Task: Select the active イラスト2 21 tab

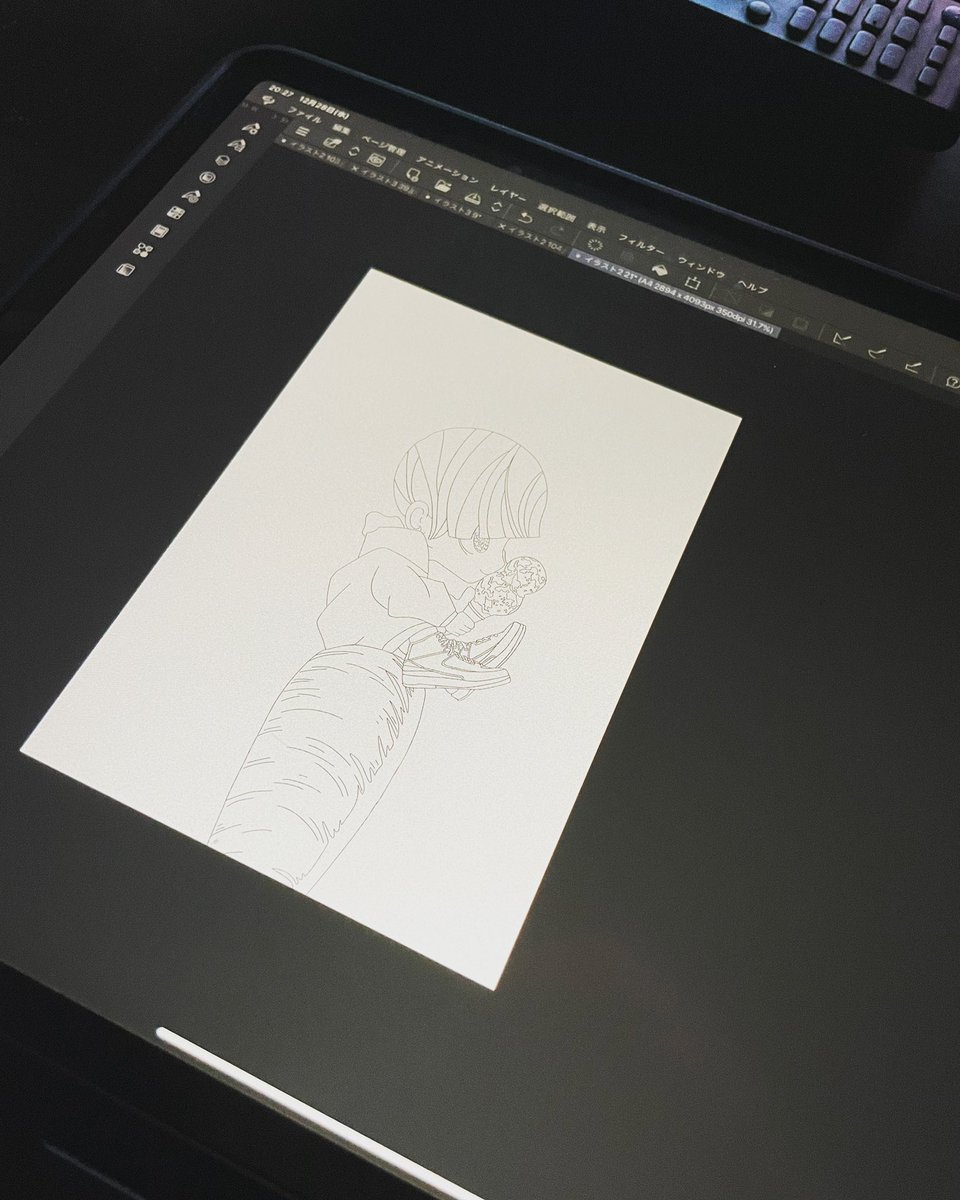Action: [673, 293]
